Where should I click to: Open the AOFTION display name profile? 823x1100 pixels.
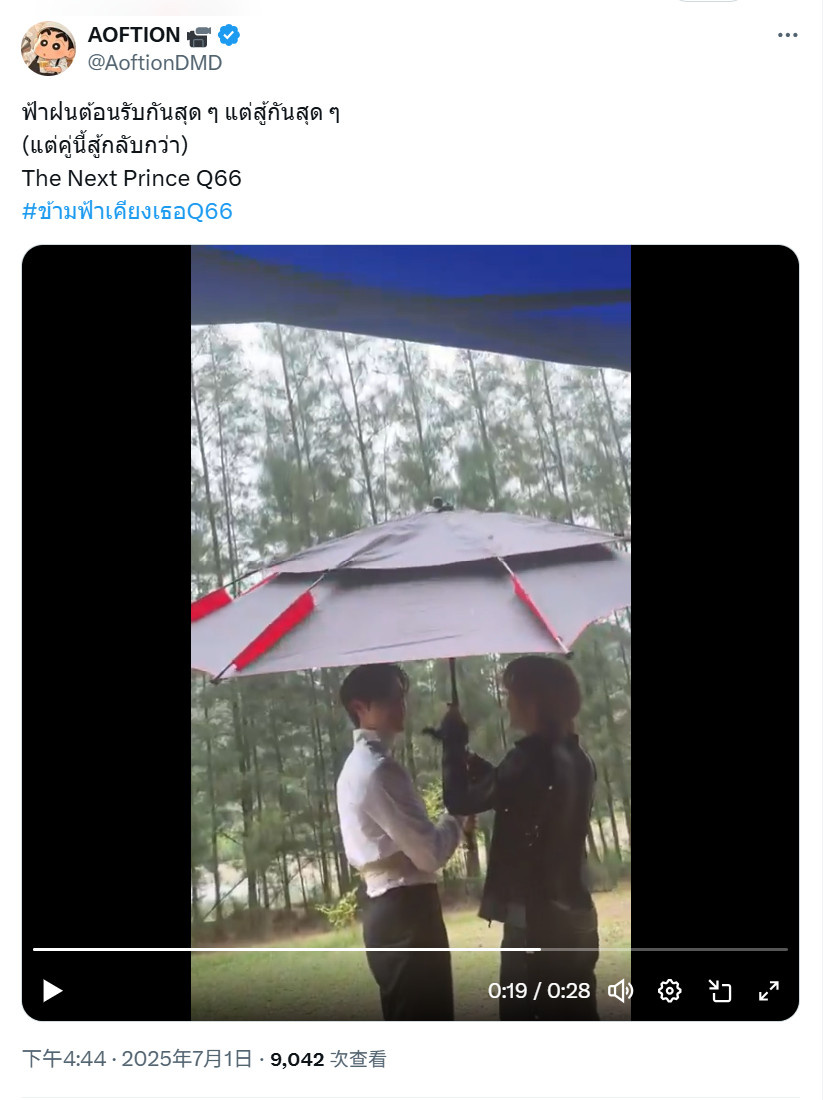click(134, 34)
